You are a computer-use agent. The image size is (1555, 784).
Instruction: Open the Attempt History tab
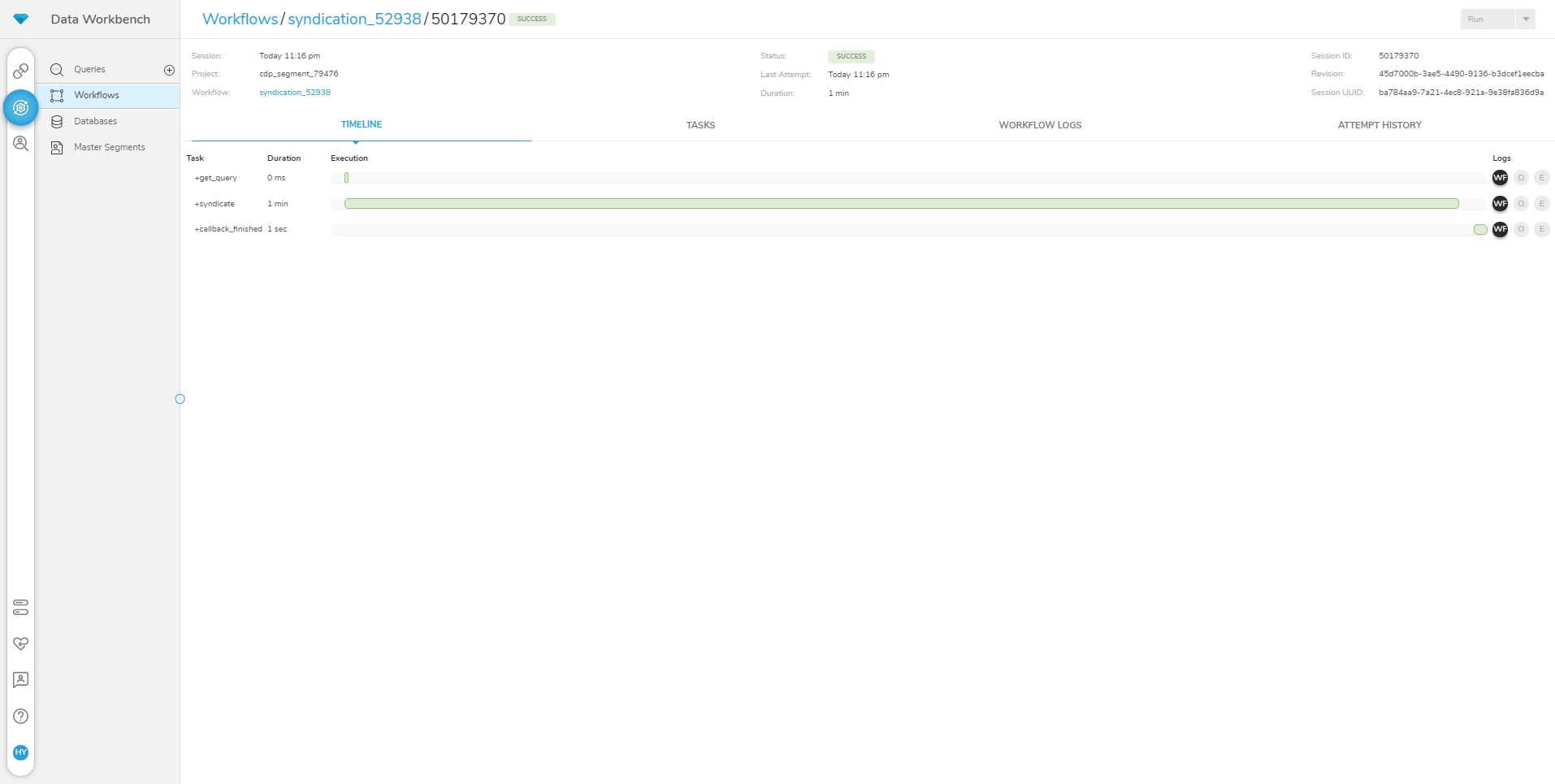click(1380, 125)
